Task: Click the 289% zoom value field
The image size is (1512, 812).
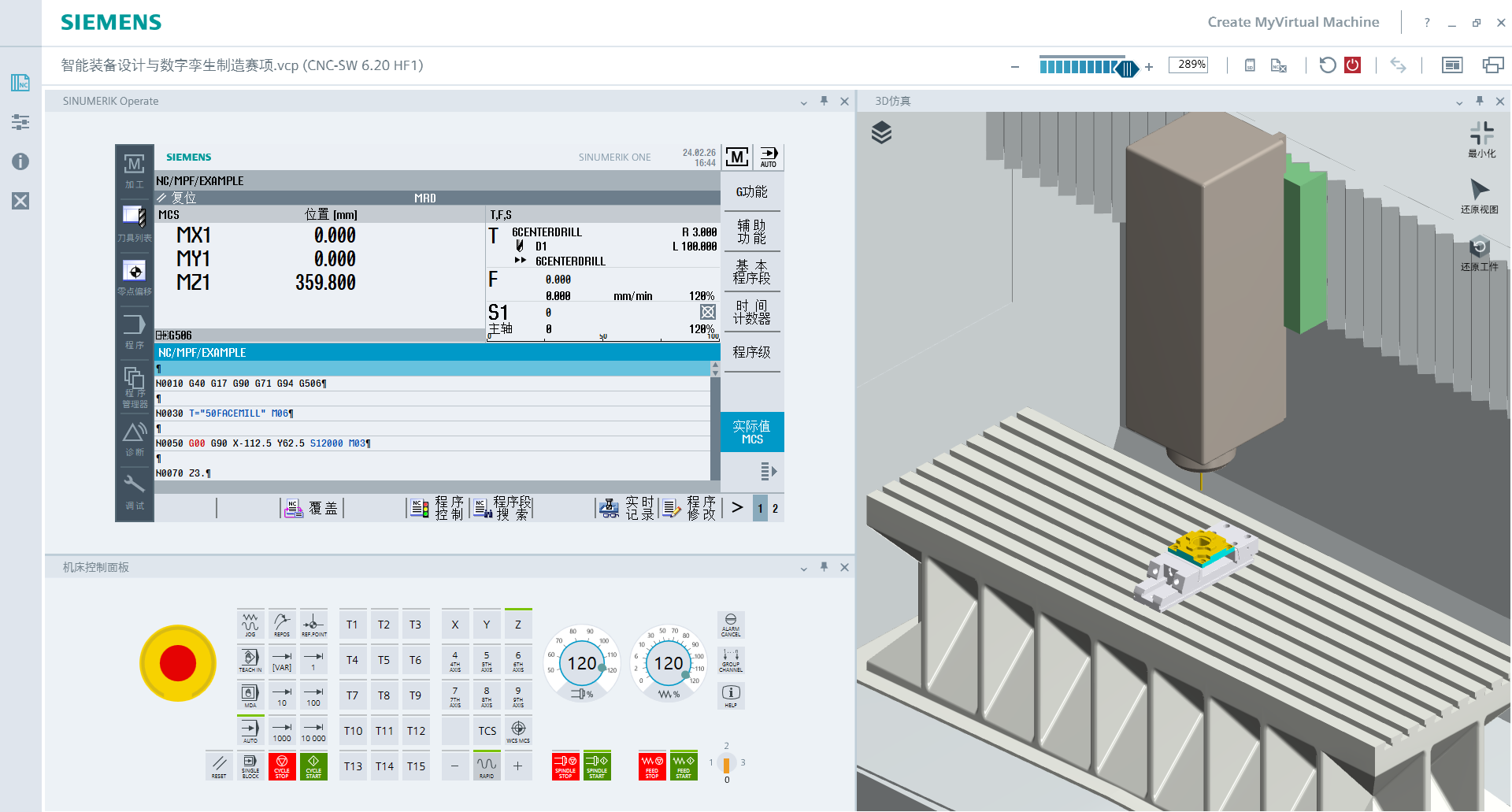Action: coord(1188,65)
